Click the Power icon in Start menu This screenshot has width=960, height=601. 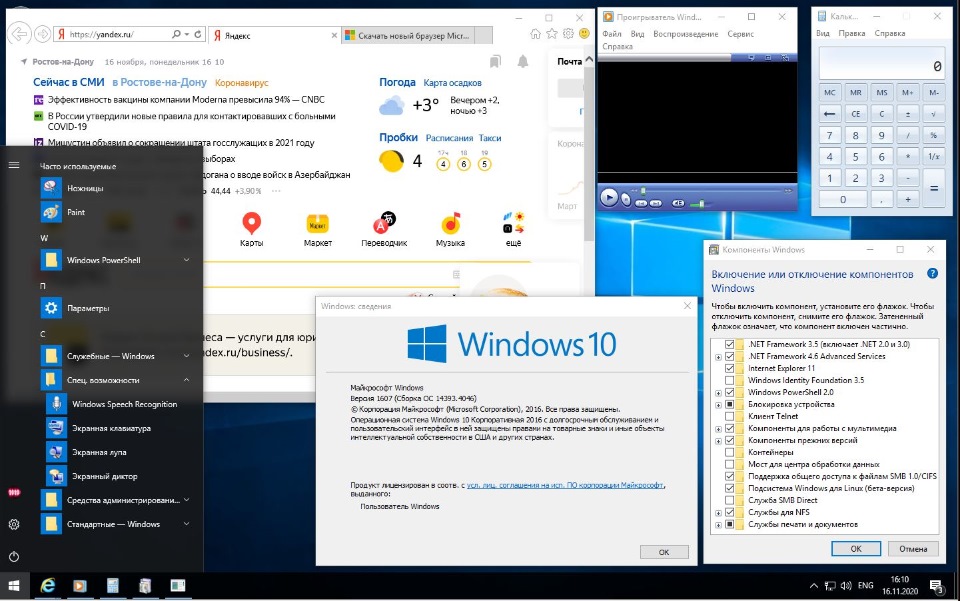point(14,557)
